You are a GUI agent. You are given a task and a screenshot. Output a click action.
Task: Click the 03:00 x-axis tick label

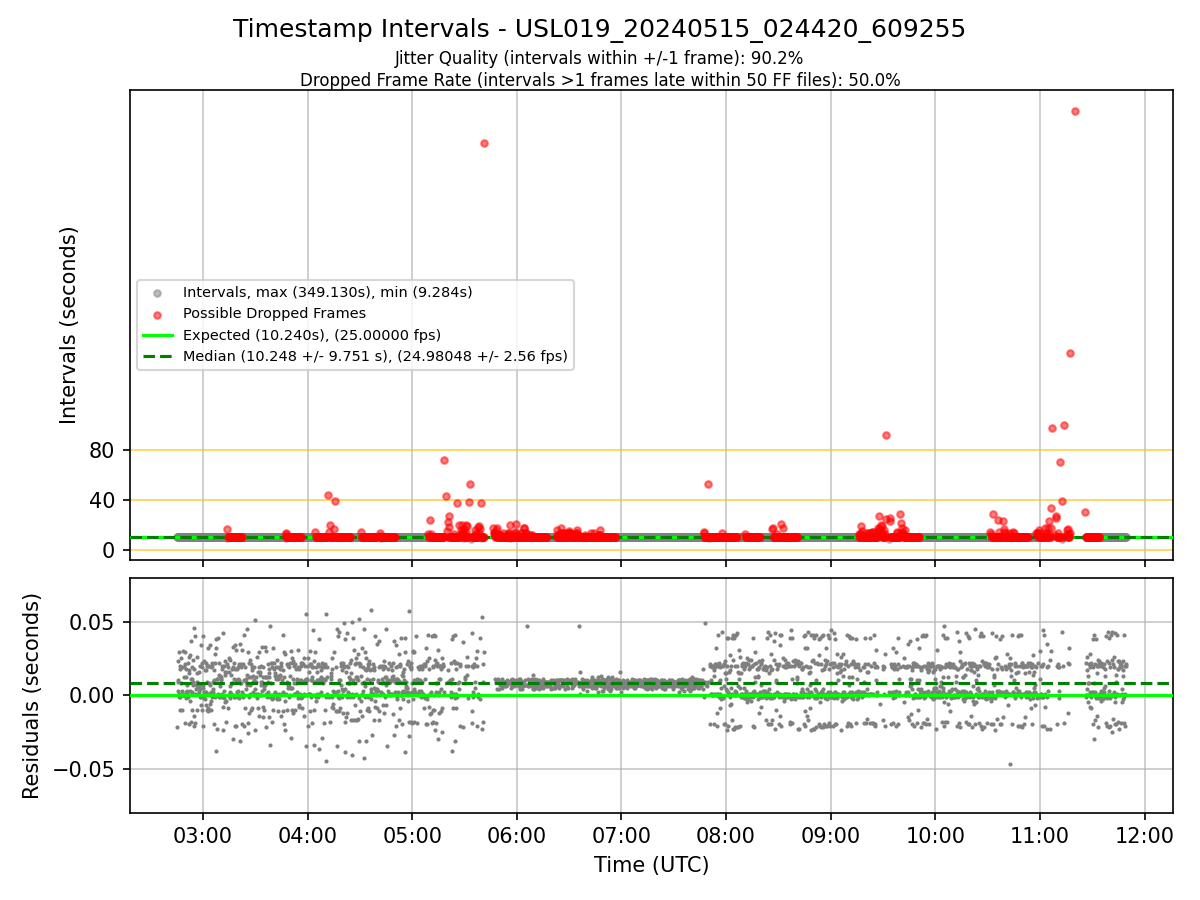point(203,836)
